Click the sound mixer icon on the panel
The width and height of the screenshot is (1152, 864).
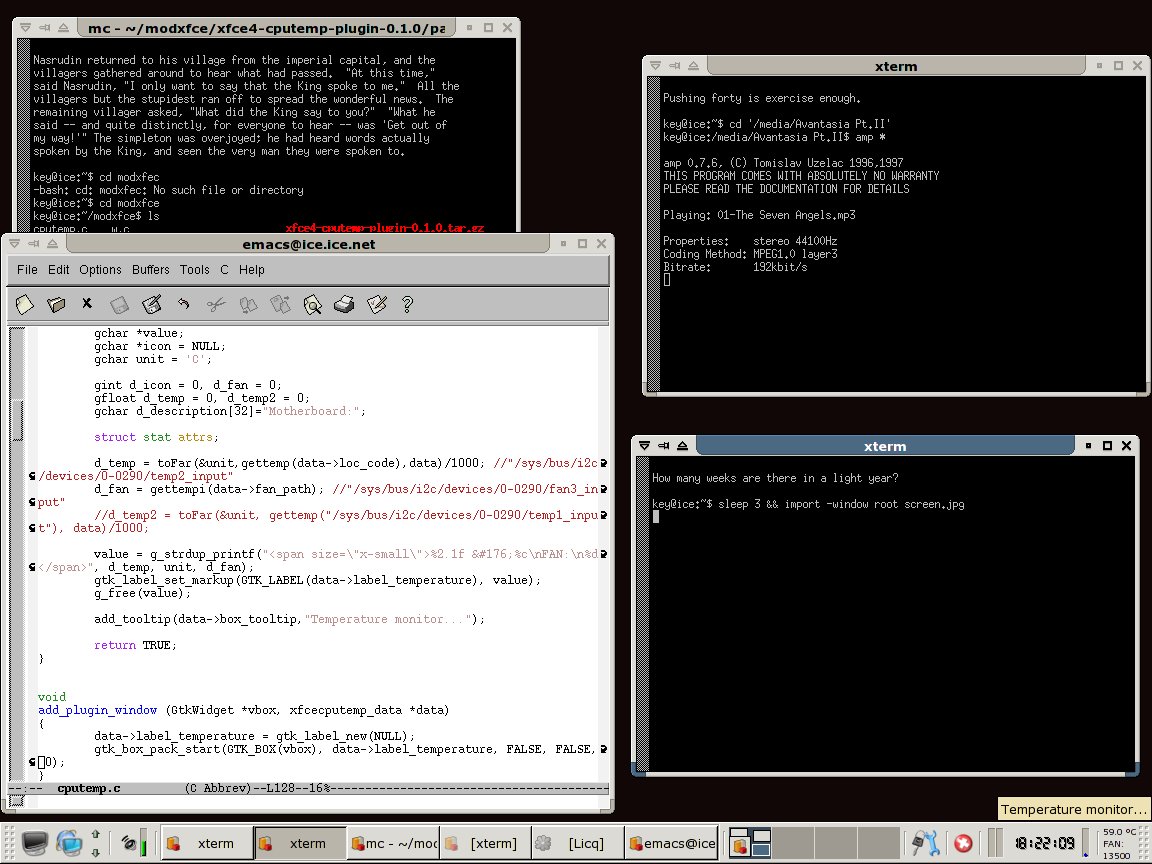point(128,843)
